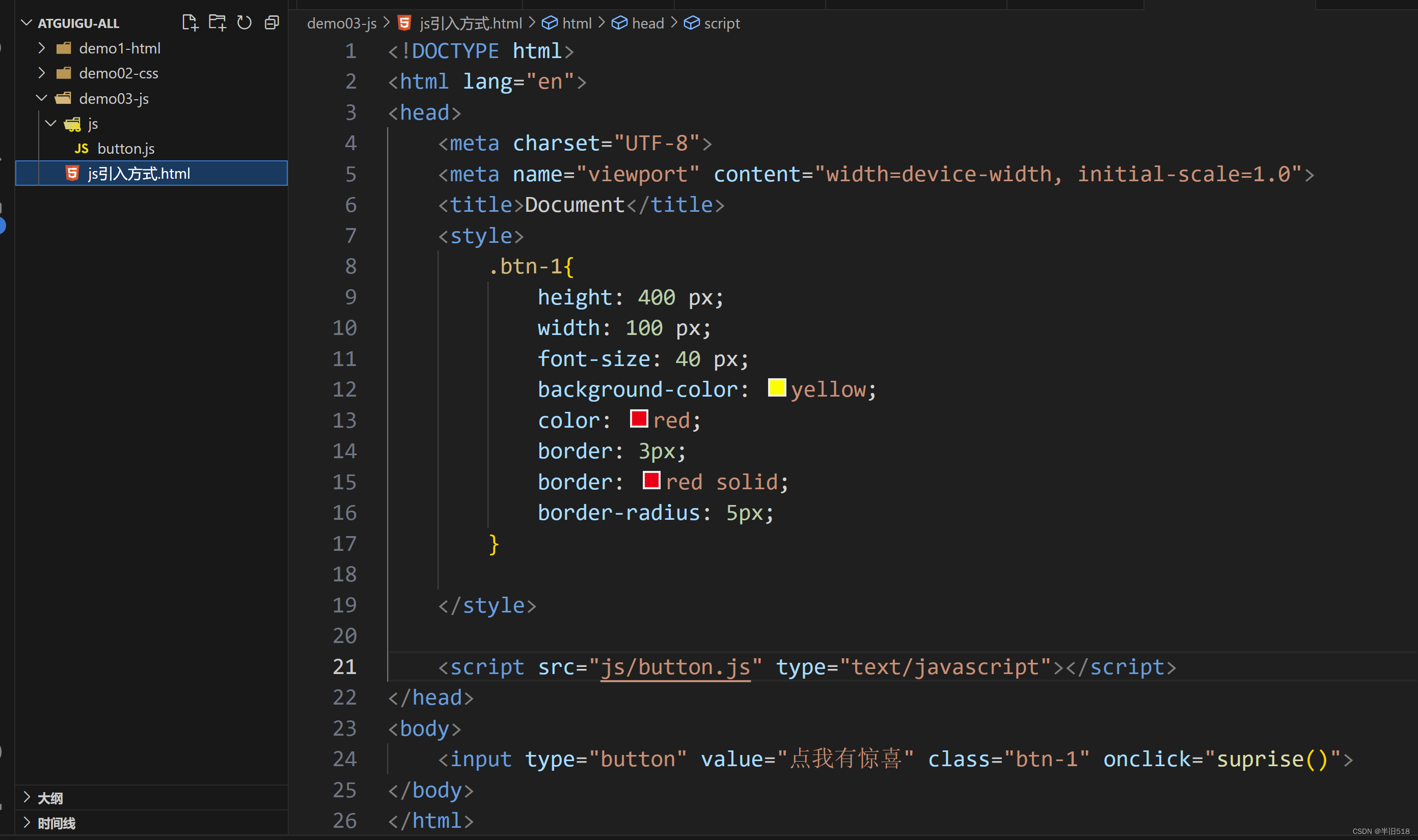Click the "</body>" closing tag

point(430,790)
